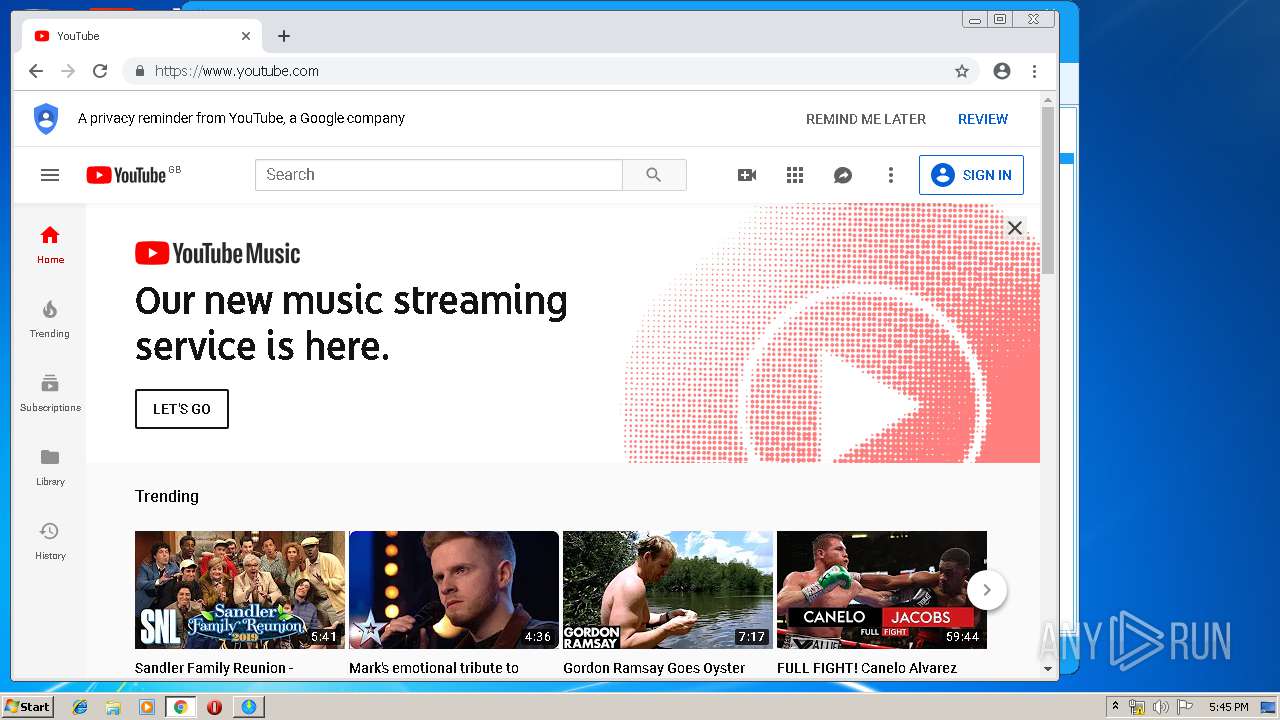Open media player taskbar icon

tap(147, 707)
